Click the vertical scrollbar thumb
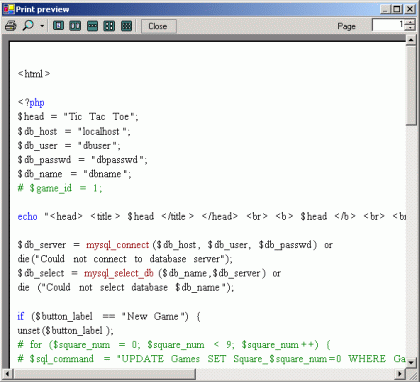 (411, 85)
